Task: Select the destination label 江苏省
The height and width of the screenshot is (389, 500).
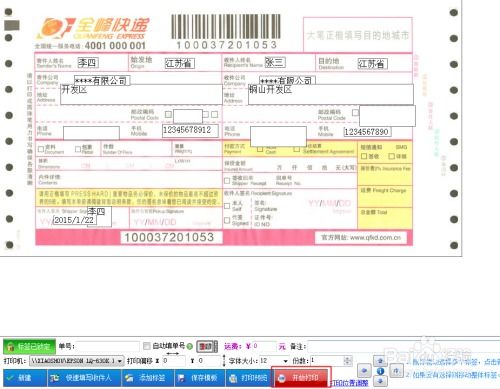Action: click(372, 64)
